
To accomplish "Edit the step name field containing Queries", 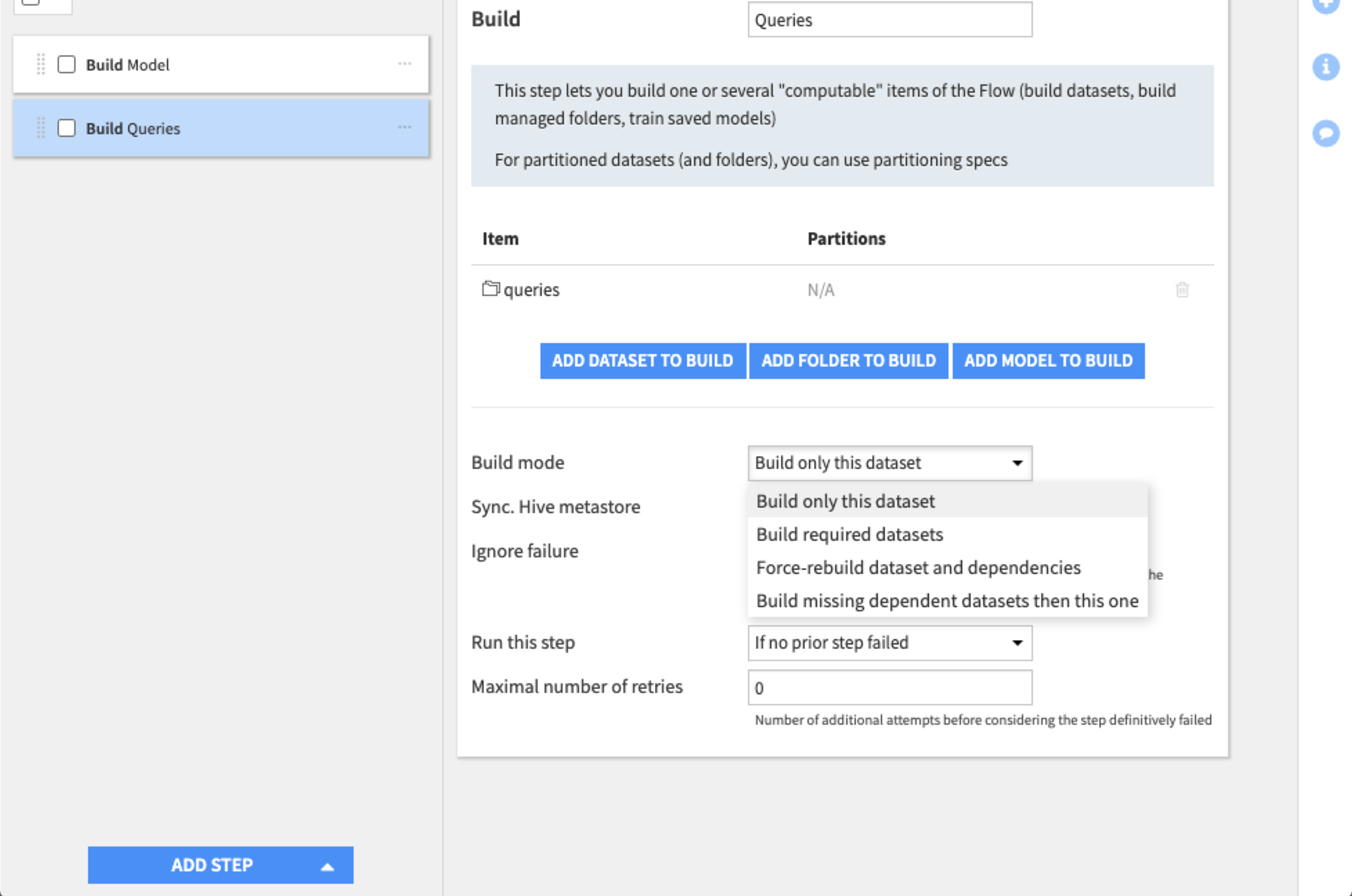I will point(890,20).
